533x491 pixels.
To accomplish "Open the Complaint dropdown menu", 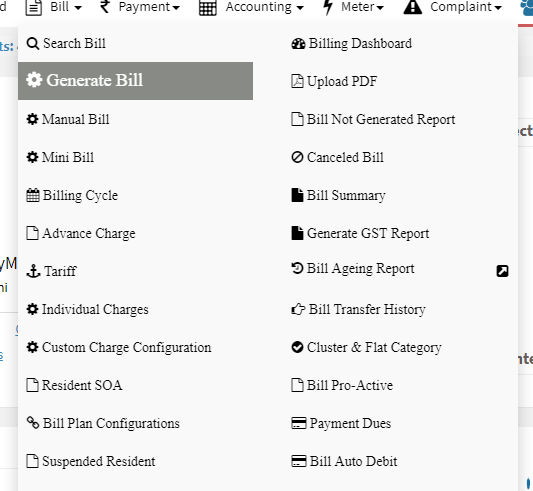I will click(x=453, y=7).
